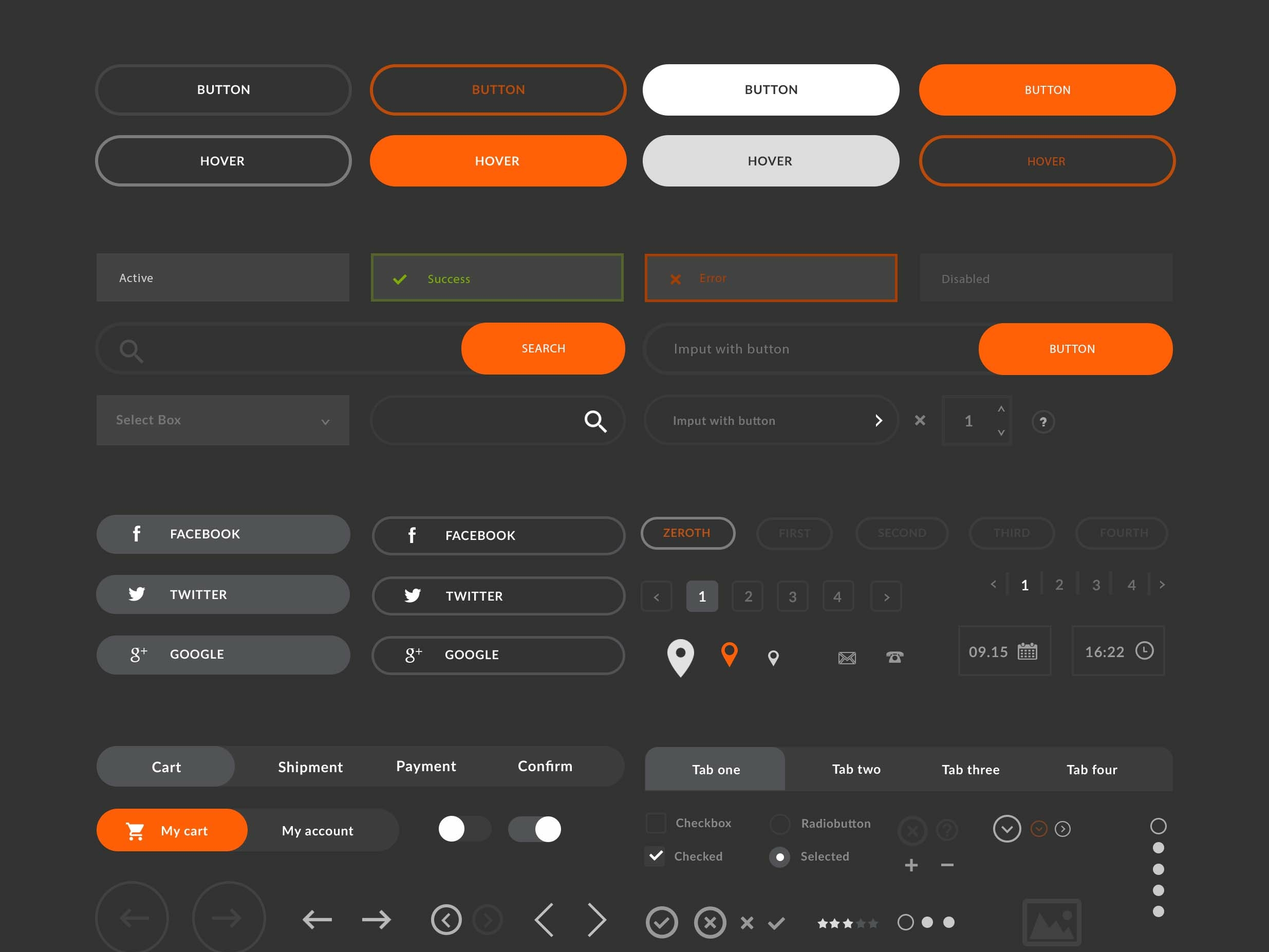Viewport: 1269px width, 952px height.
Task: Increment the numeric stepper up
Action: pyautogui.click(x=1001, y=409)
